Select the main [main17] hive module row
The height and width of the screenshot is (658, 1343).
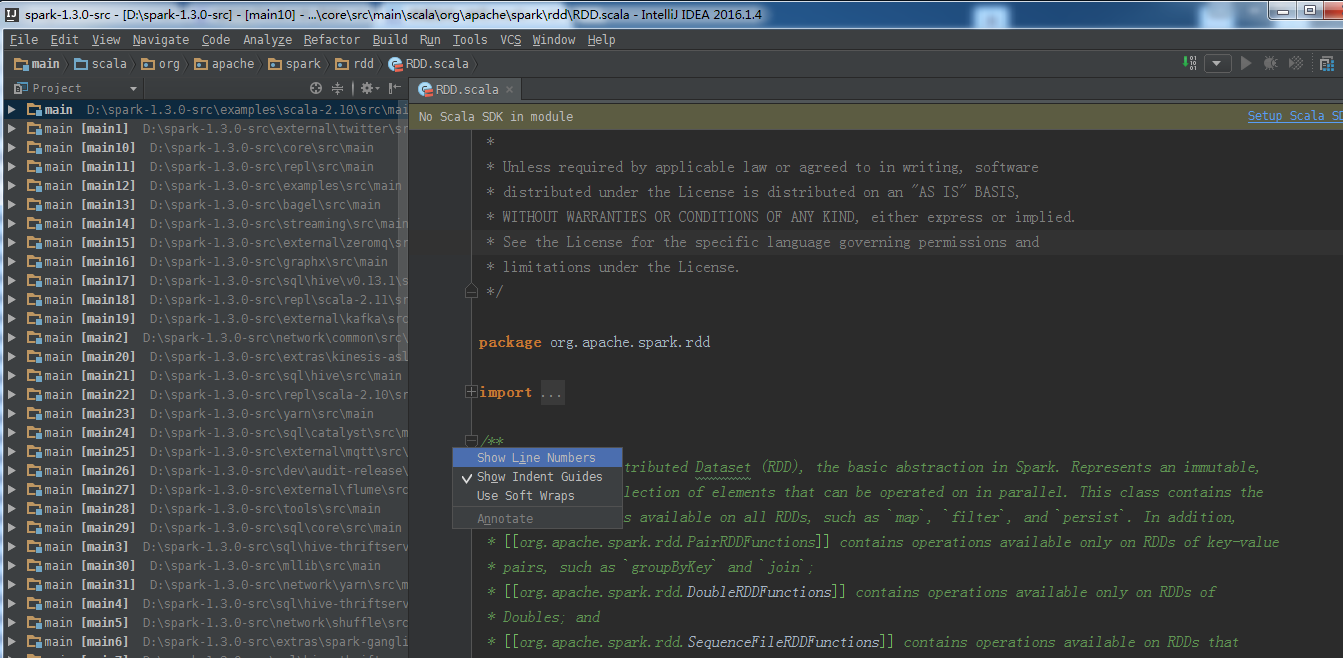tap(204, 281)
